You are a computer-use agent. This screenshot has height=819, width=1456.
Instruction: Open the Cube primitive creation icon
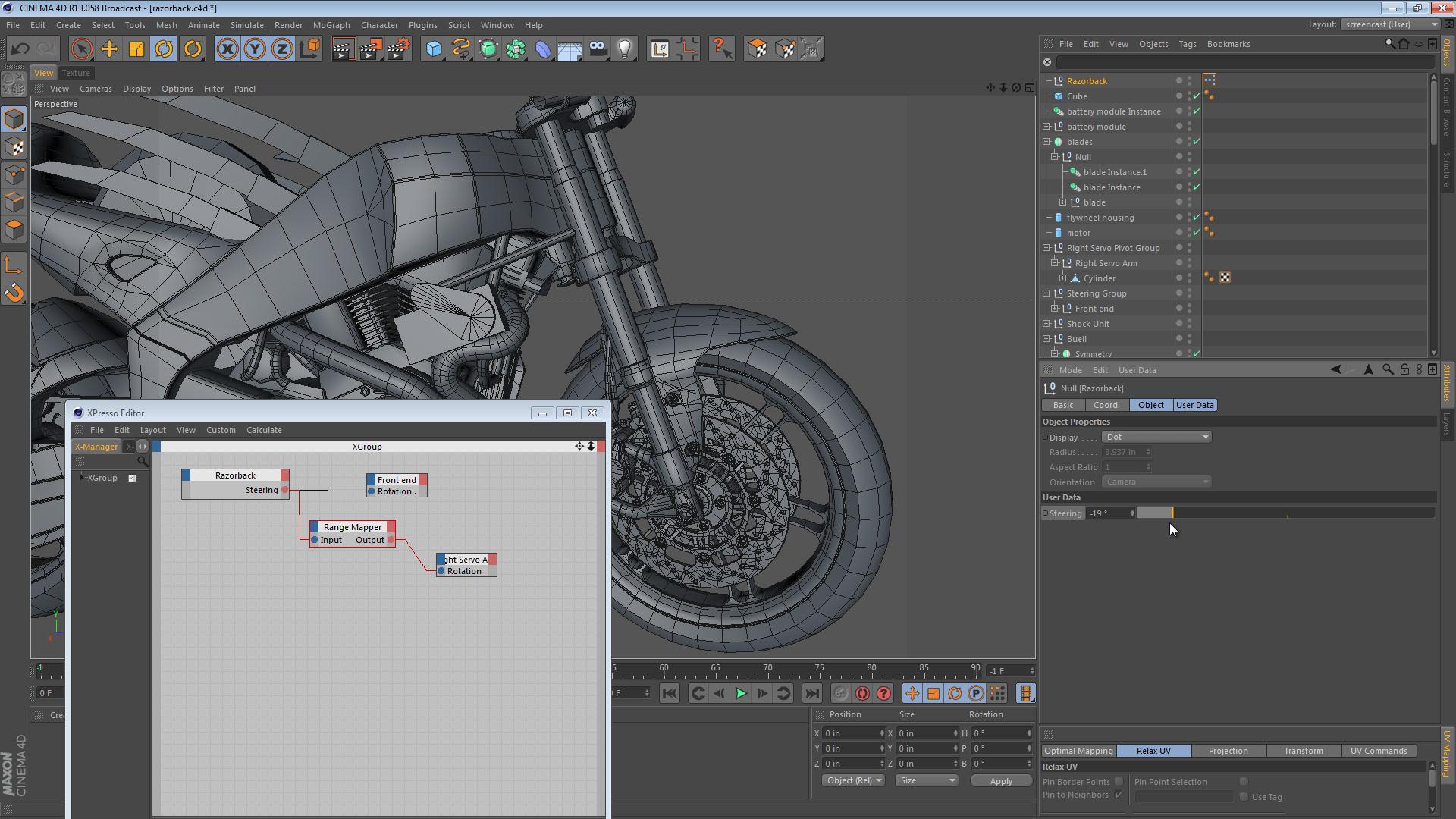pos(435,49)
